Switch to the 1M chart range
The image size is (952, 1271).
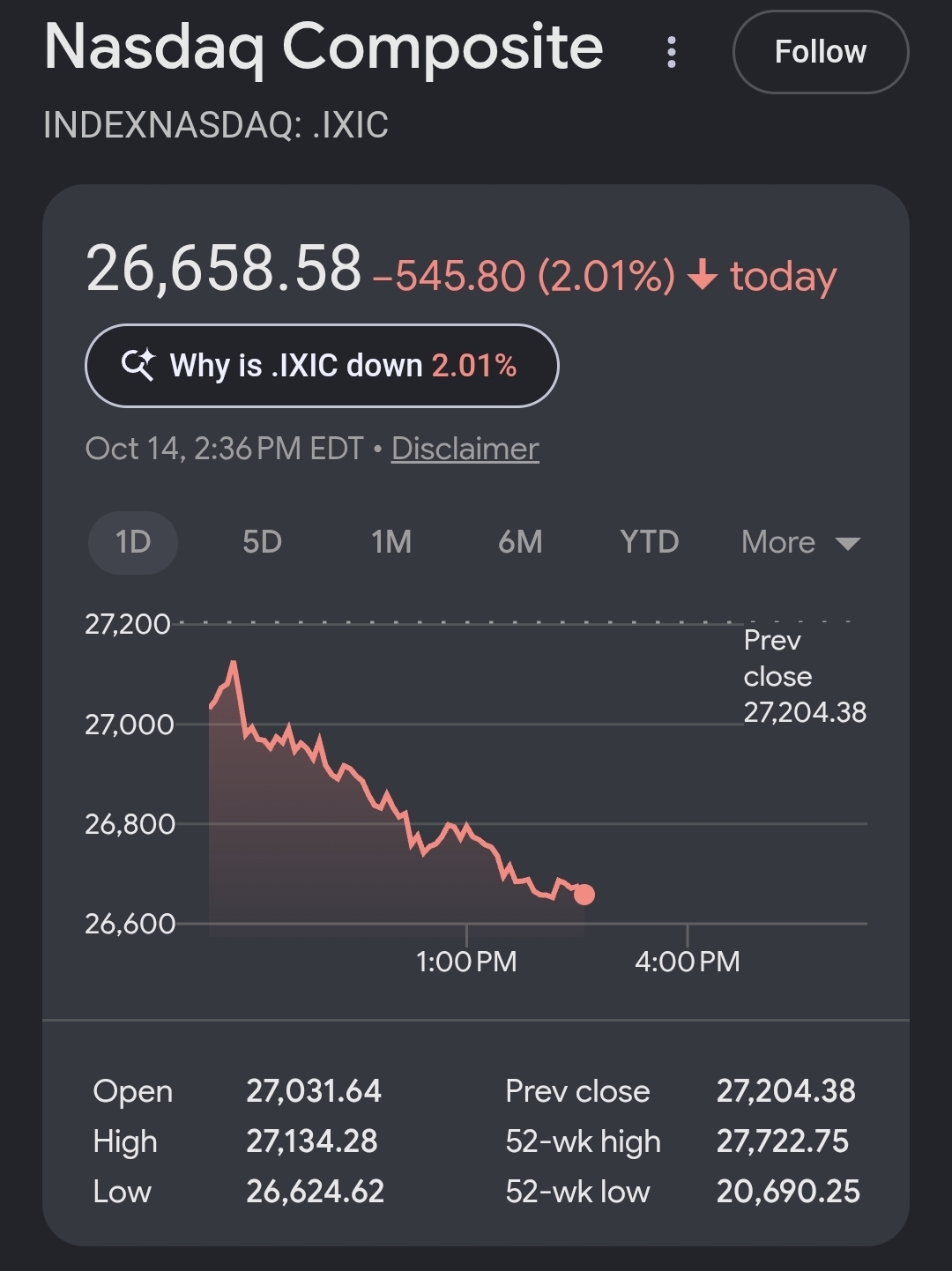click(x=391, y=541)
